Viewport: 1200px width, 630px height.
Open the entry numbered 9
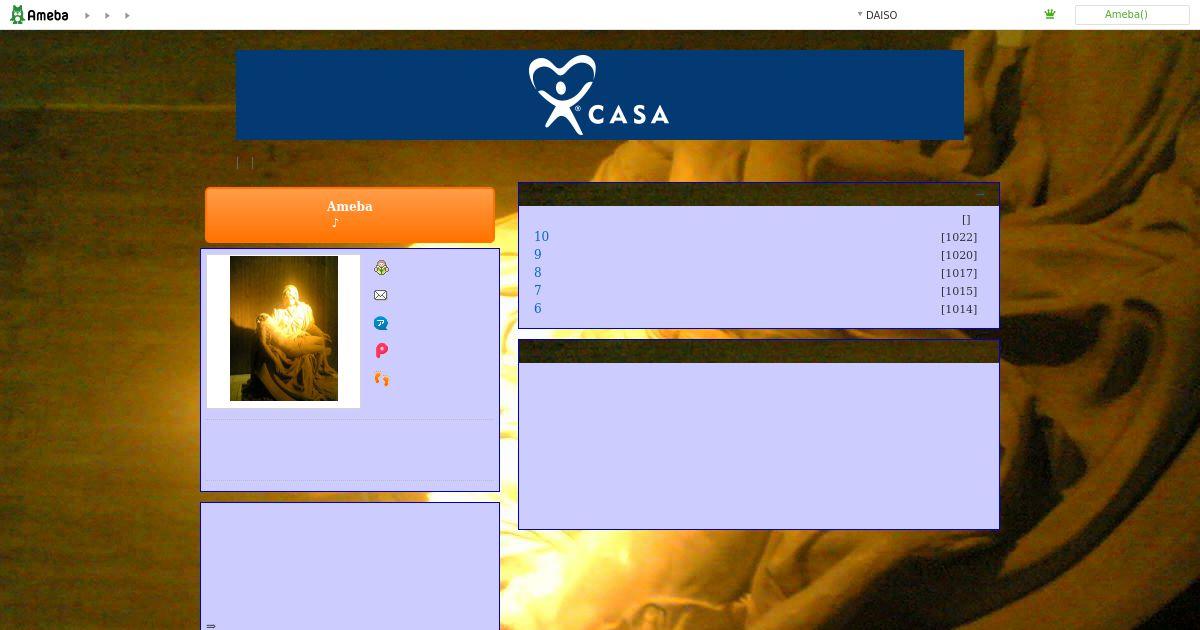pyautogui.click(x=537, y=255)
